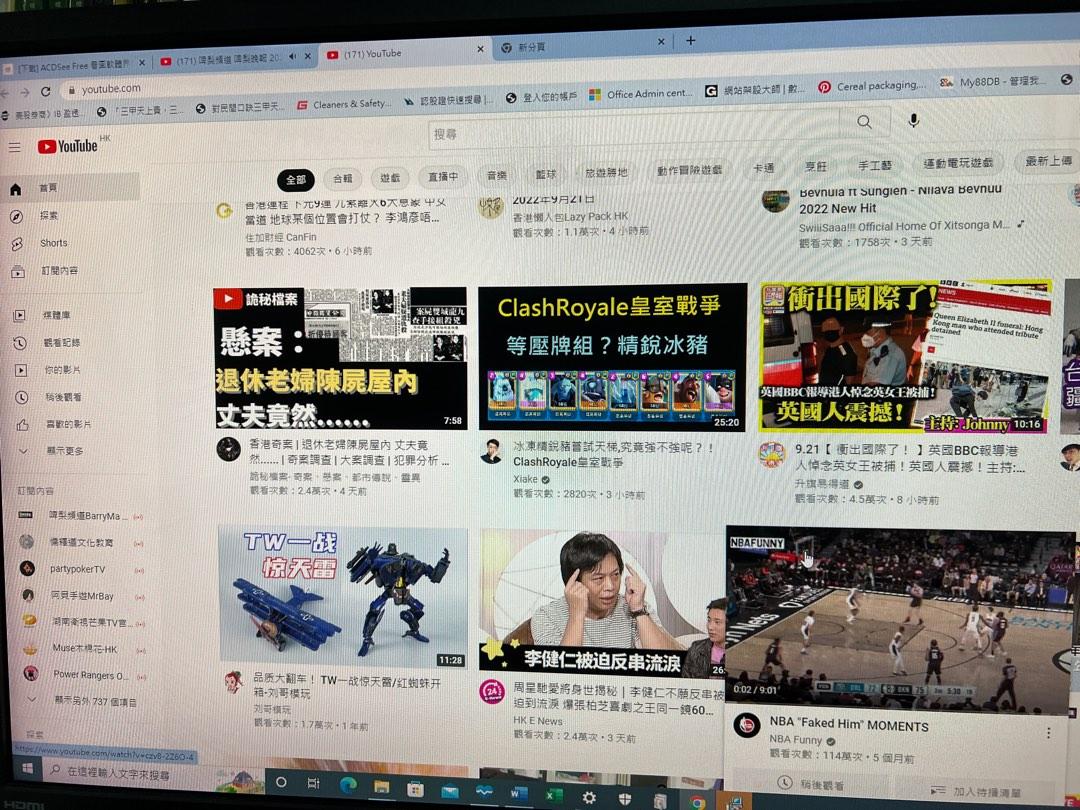Viewport: 1080px width, 810px height.
Task: Select the 旅遊勝地 filter chip
Action: (606, 172)
